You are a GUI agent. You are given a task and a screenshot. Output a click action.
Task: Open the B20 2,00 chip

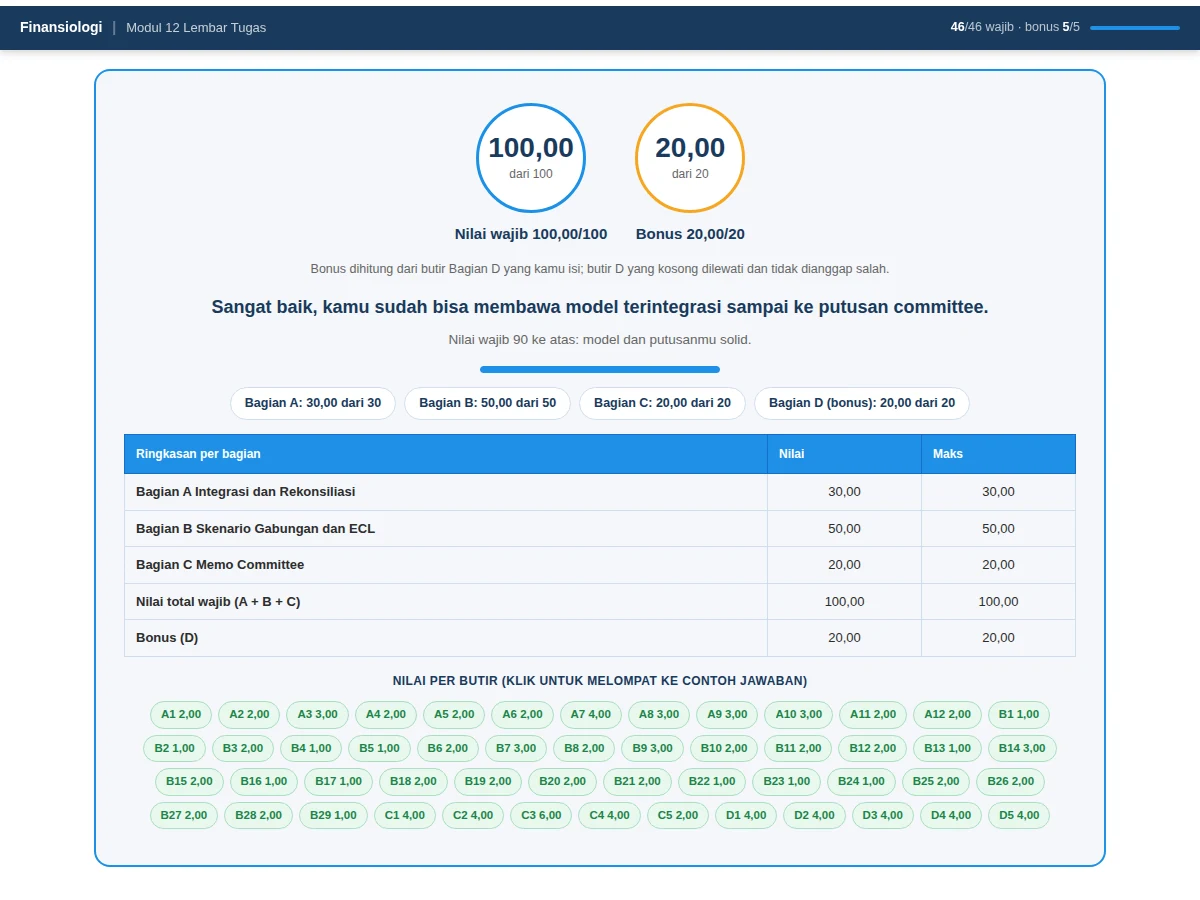coord(563,781)
